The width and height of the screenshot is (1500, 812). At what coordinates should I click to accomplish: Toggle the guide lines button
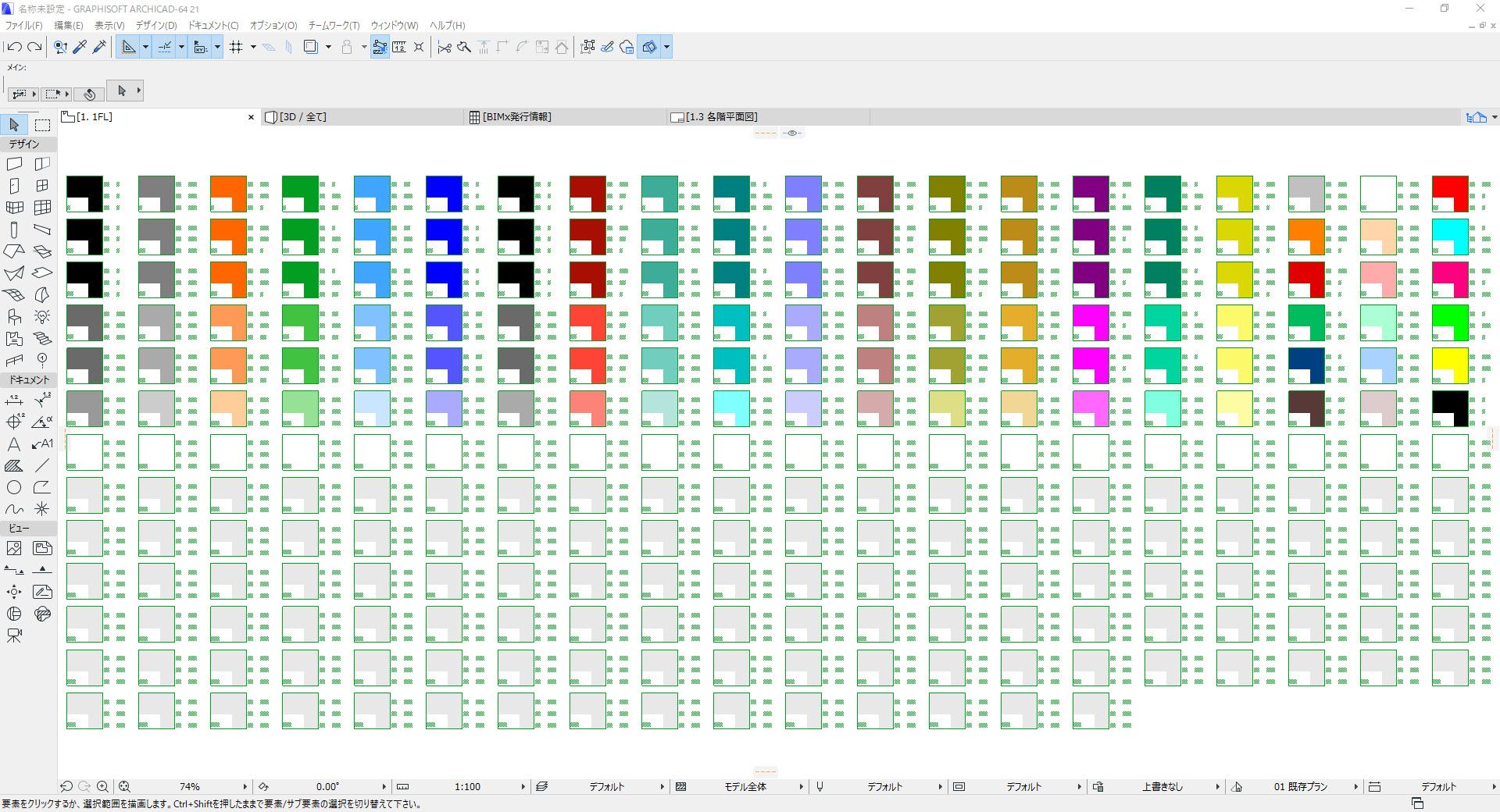point(165,48)
